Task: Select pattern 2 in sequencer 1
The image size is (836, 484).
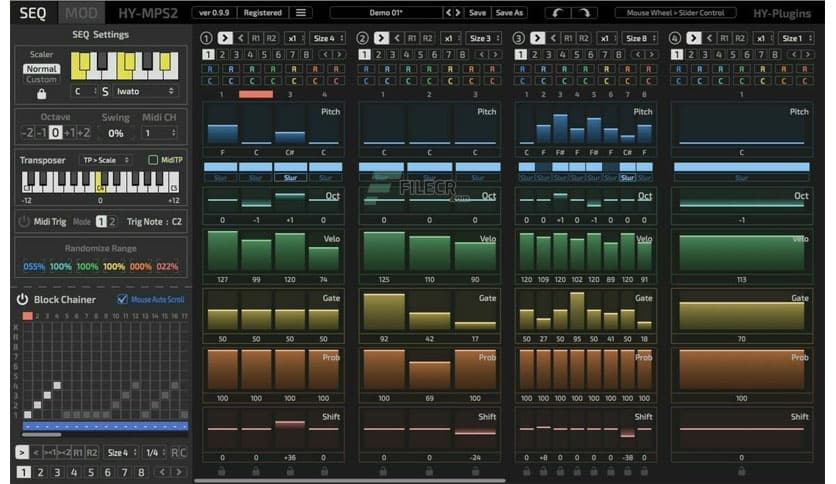Action: click(222, 54)
